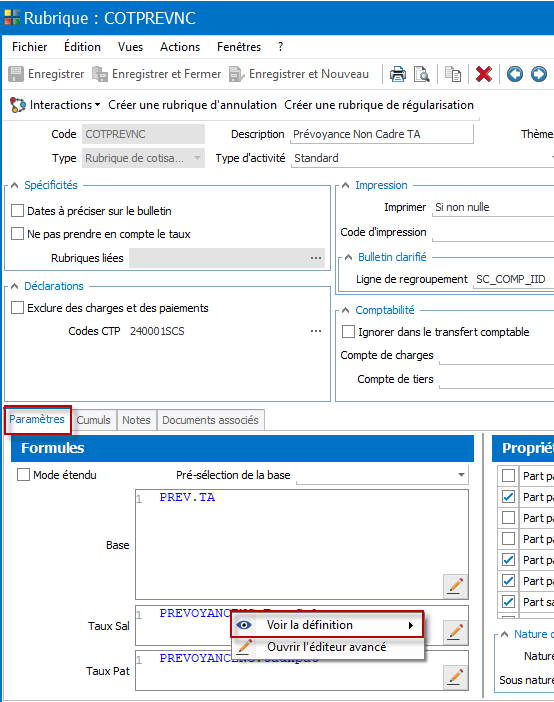Image resolution: width=554 pixels, height=702 pixels.
Task: Check Ne pas prendre en compte le taux
Action: pyautogui.click(x=17, y=234)
